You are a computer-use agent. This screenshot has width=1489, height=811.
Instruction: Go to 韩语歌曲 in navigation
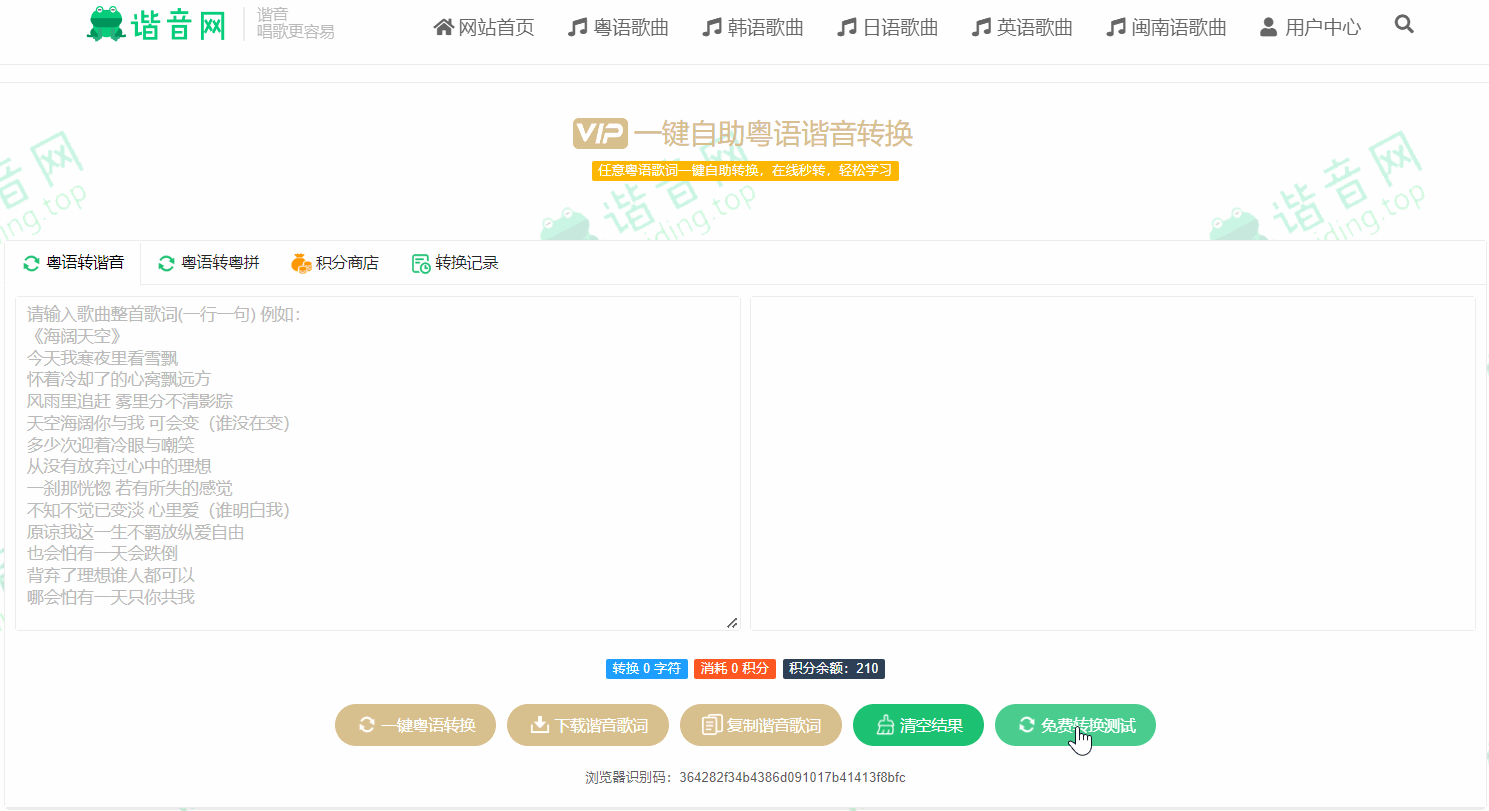tap(752, 27)
